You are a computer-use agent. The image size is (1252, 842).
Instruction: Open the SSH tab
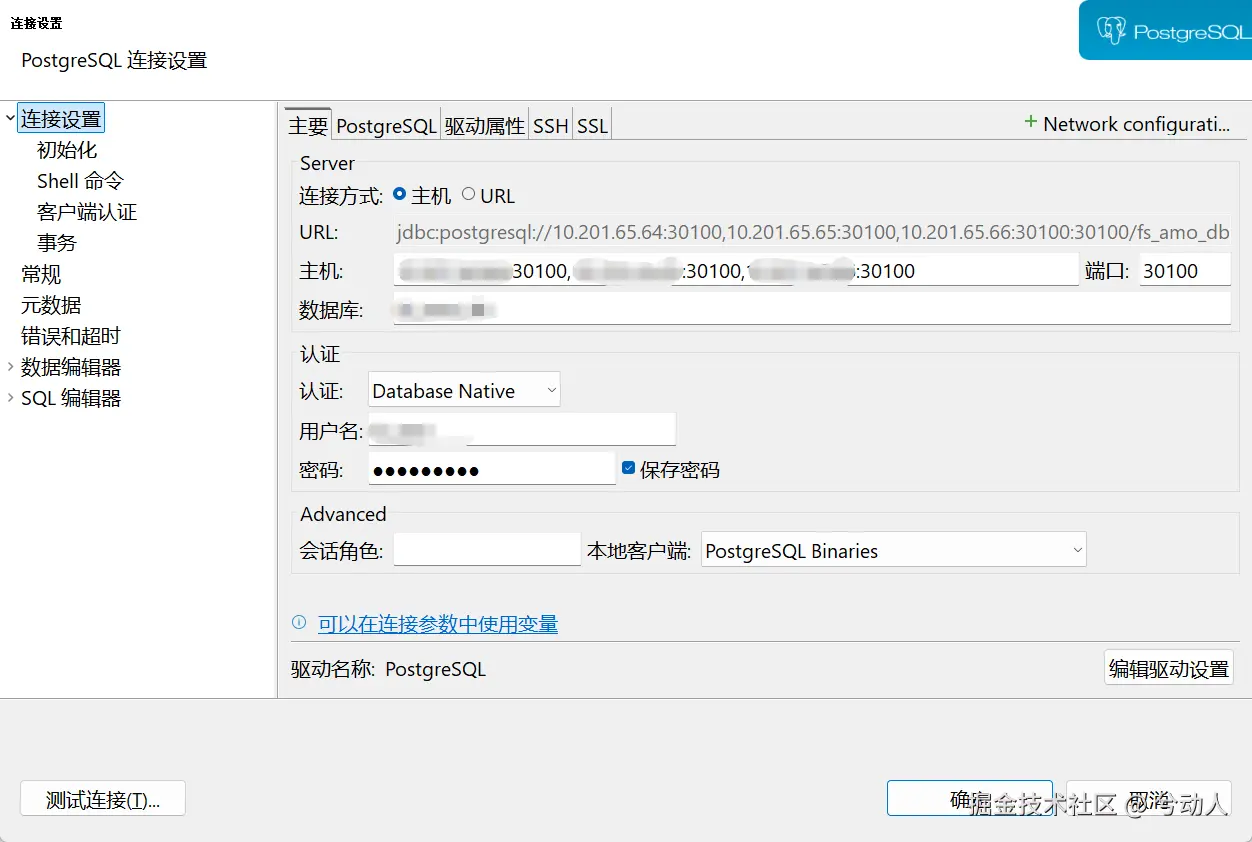550,124
